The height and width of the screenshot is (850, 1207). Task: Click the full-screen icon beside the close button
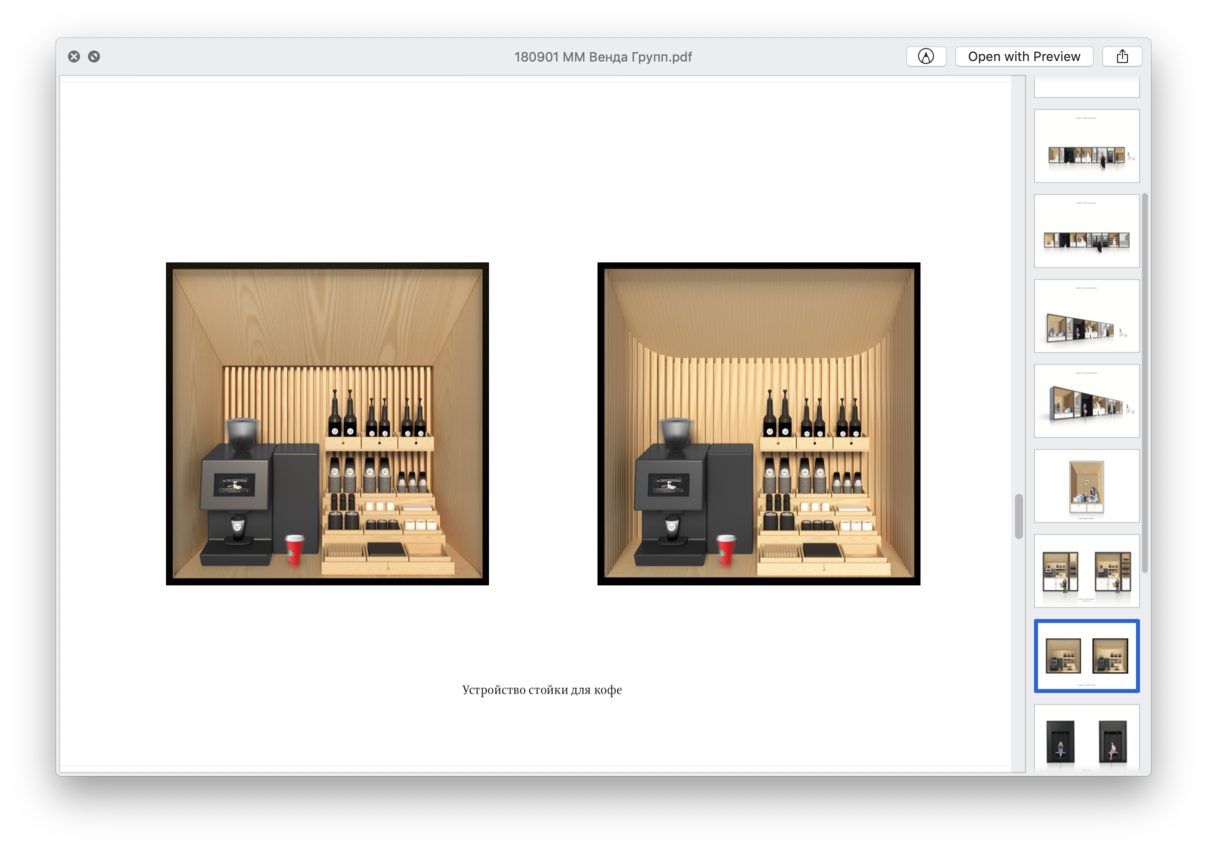pyautogui.click(x=94, y=57)
